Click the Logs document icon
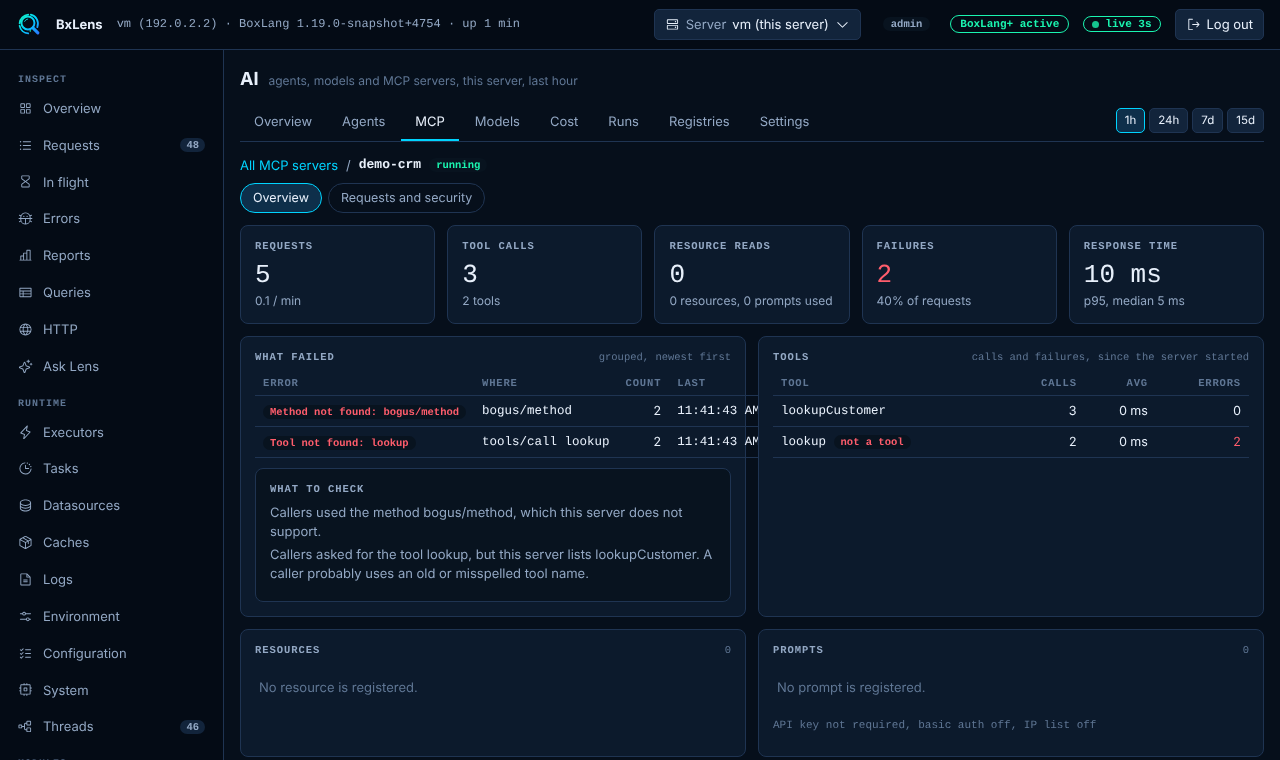 tap(26, 579)
